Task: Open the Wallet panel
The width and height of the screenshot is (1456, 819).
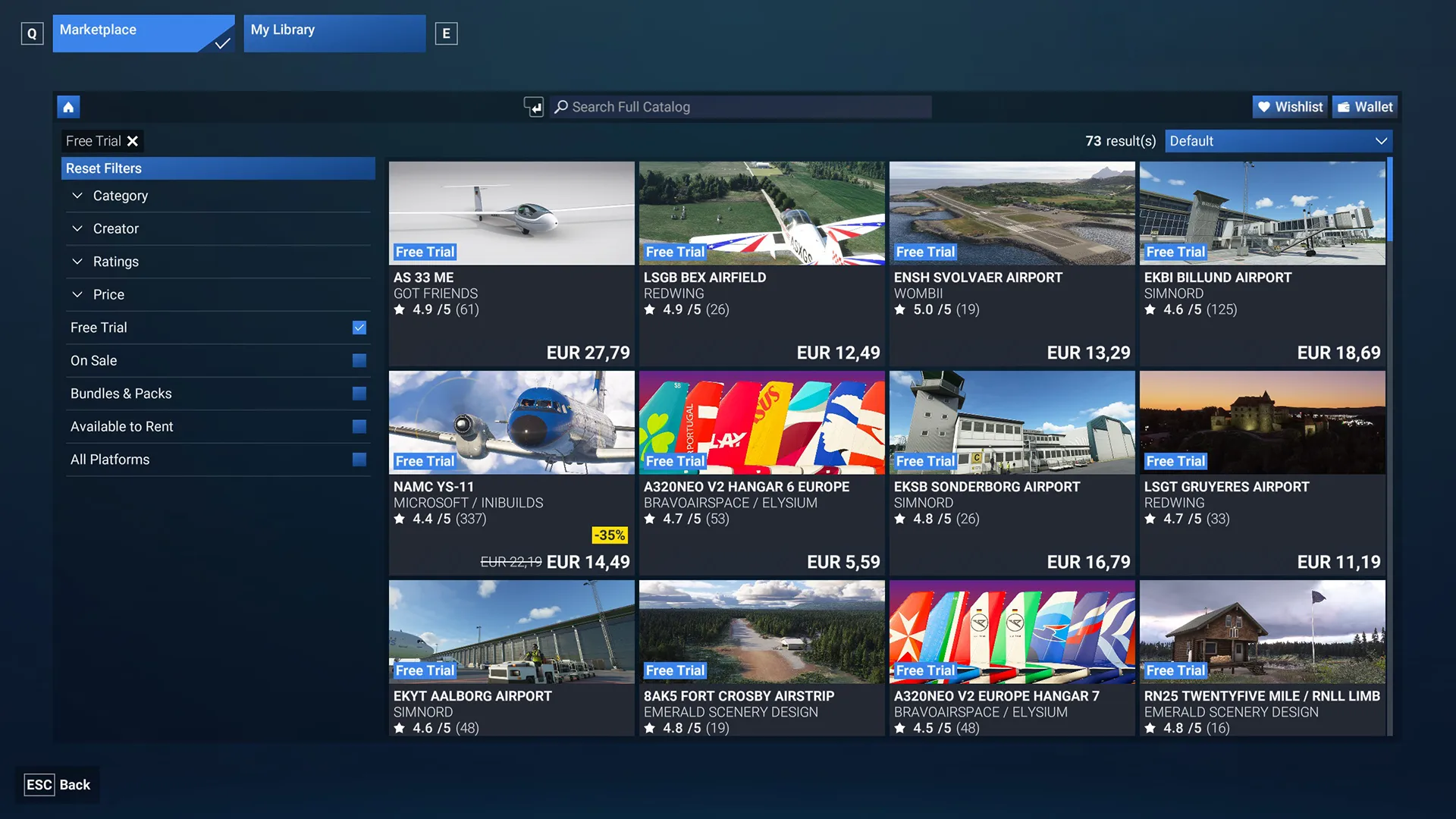Action: [x=1363, y=106]
